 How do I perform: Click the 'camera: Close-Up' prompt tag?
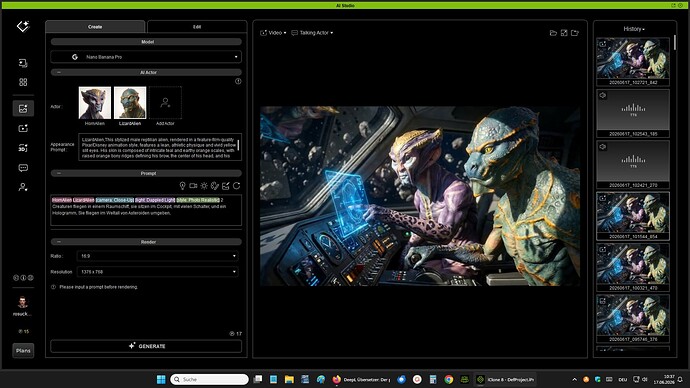(x=114, y=200)
